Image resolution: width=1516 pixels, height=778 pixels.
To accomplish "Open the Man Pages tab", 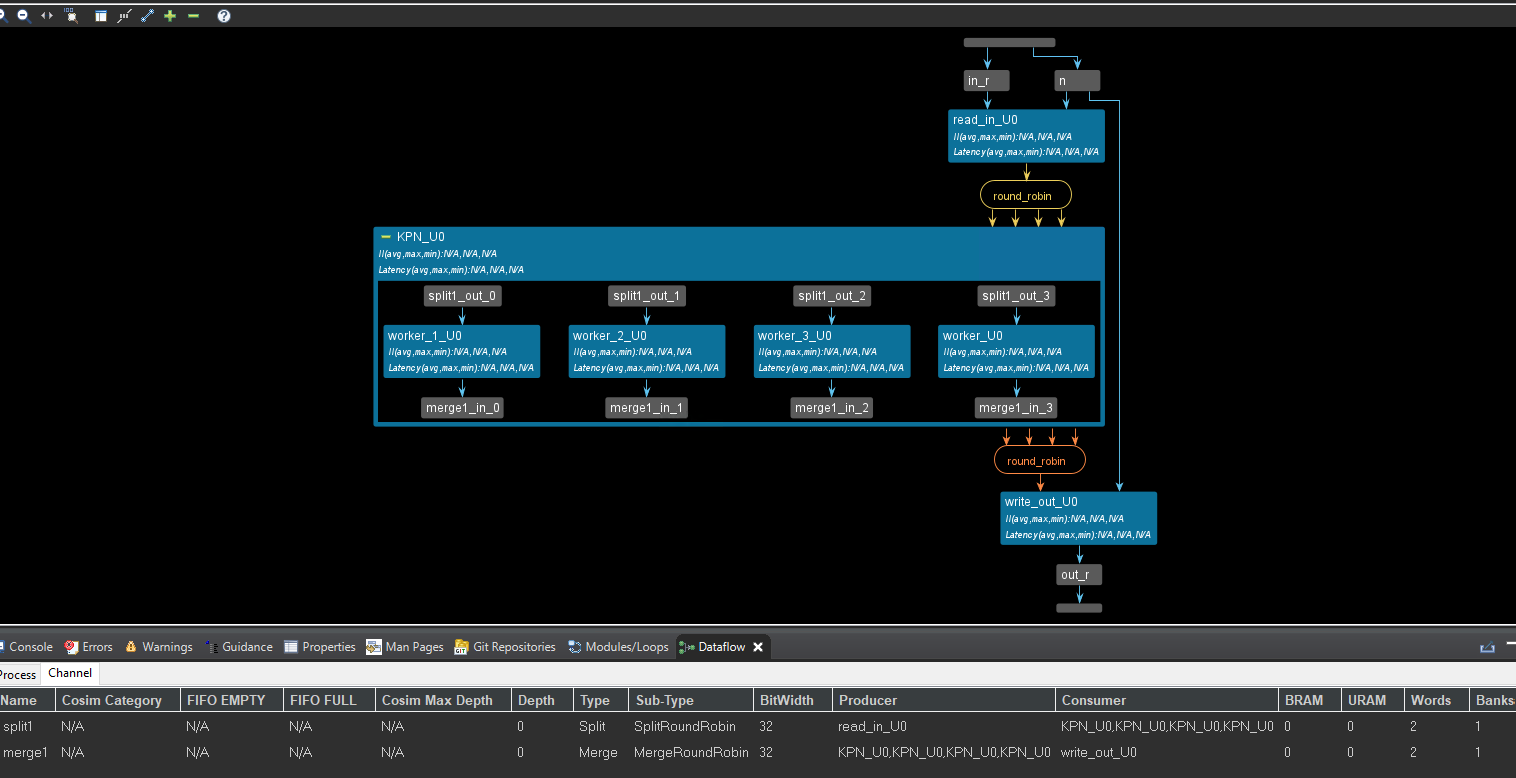I will coord(405,647).
